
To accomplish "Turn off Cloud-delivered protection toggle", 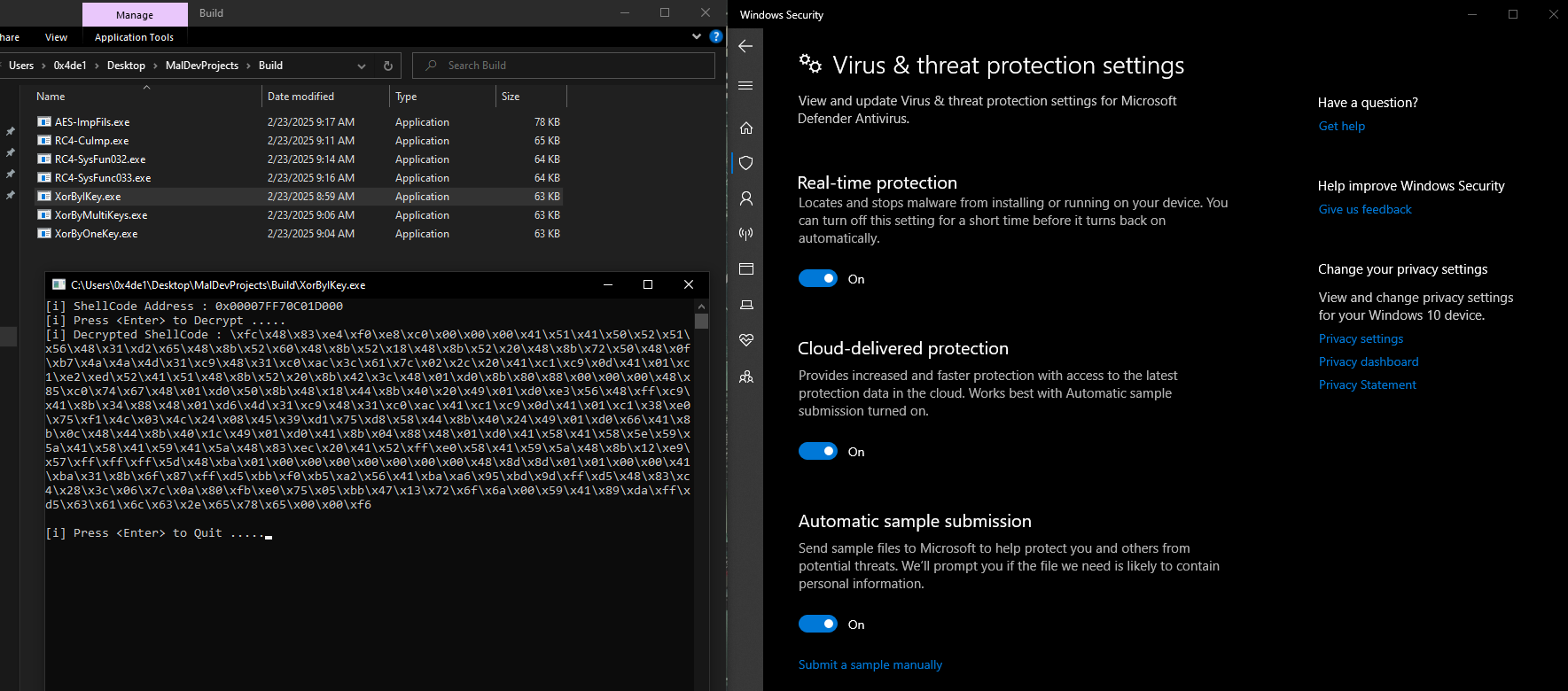I will point(818,452).
